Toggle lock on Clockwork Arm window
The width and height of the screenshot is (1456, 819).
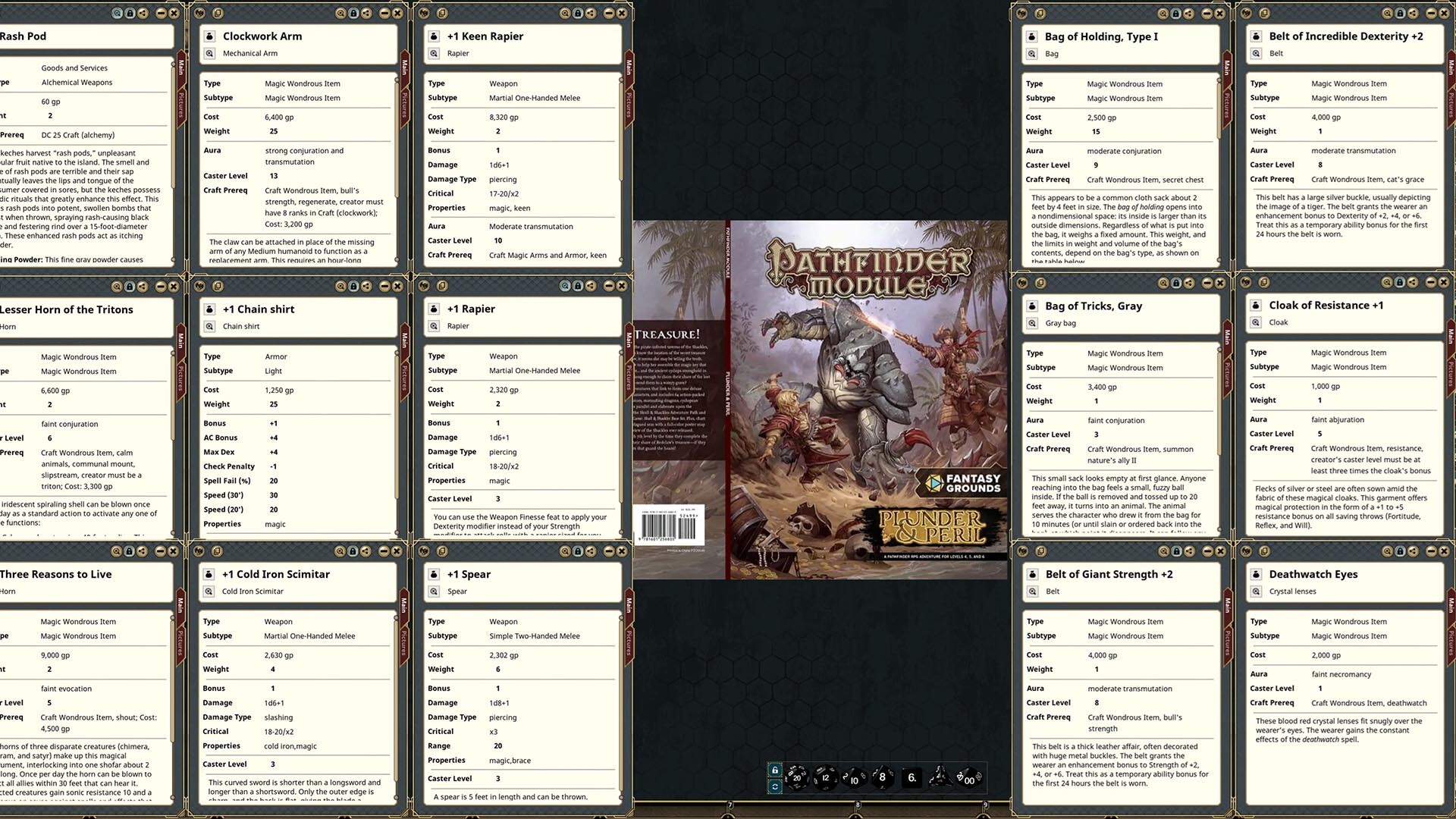353,14
